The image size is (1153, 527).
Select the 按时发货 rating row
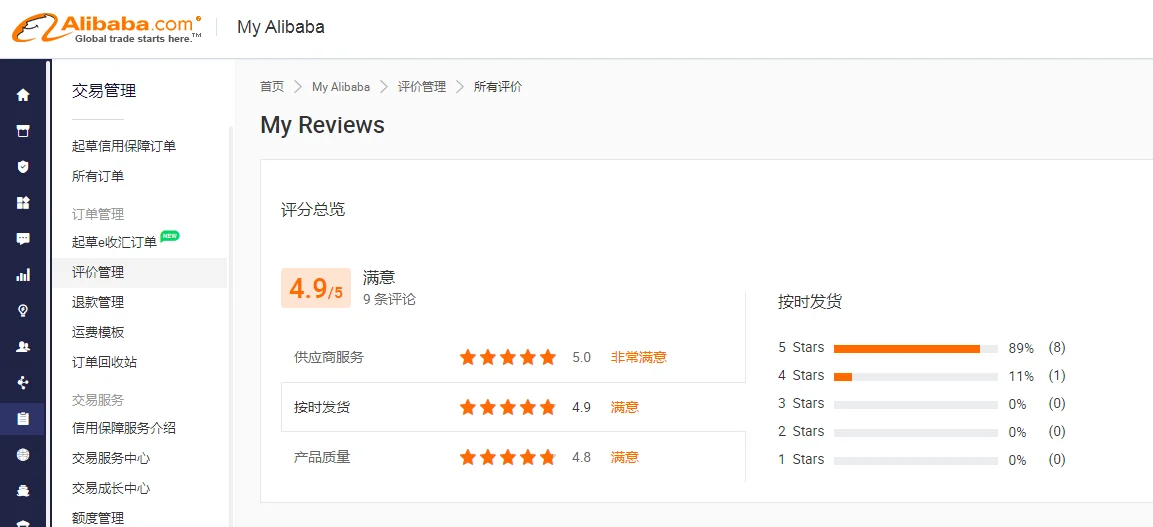pos(512,407)
